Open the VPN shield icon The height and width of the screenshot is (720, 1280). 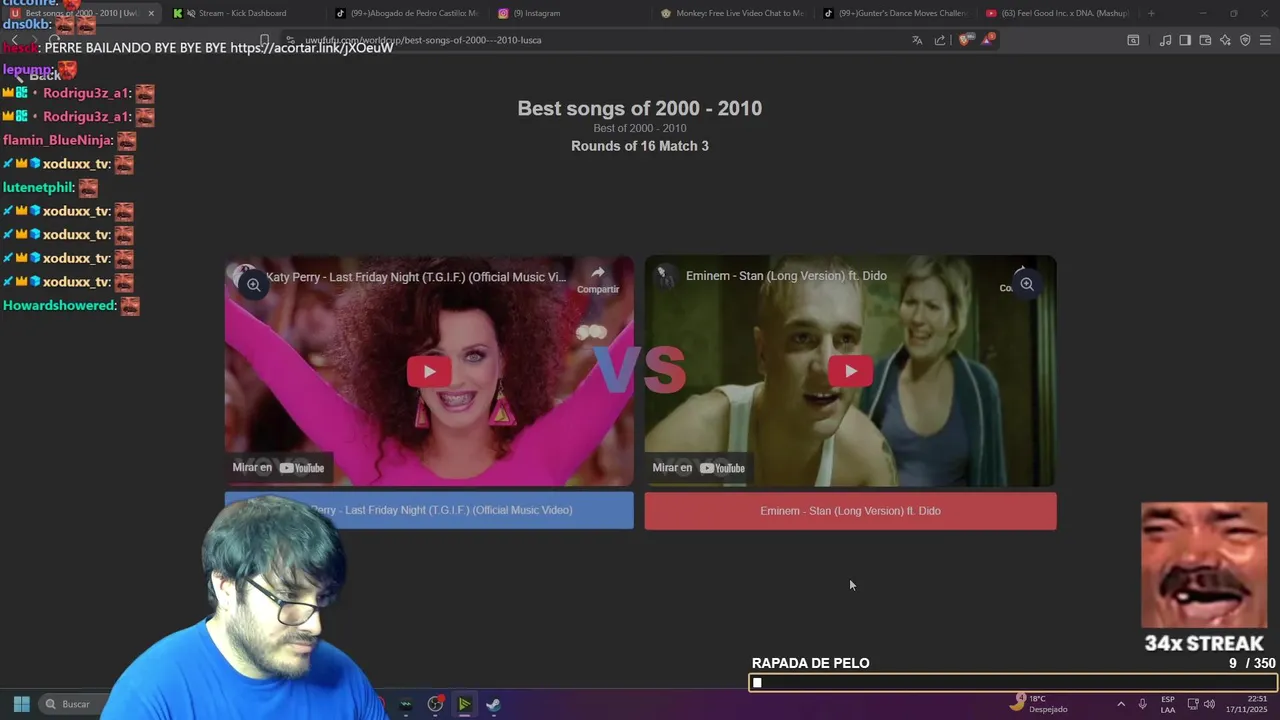(x=1245, y=40)
